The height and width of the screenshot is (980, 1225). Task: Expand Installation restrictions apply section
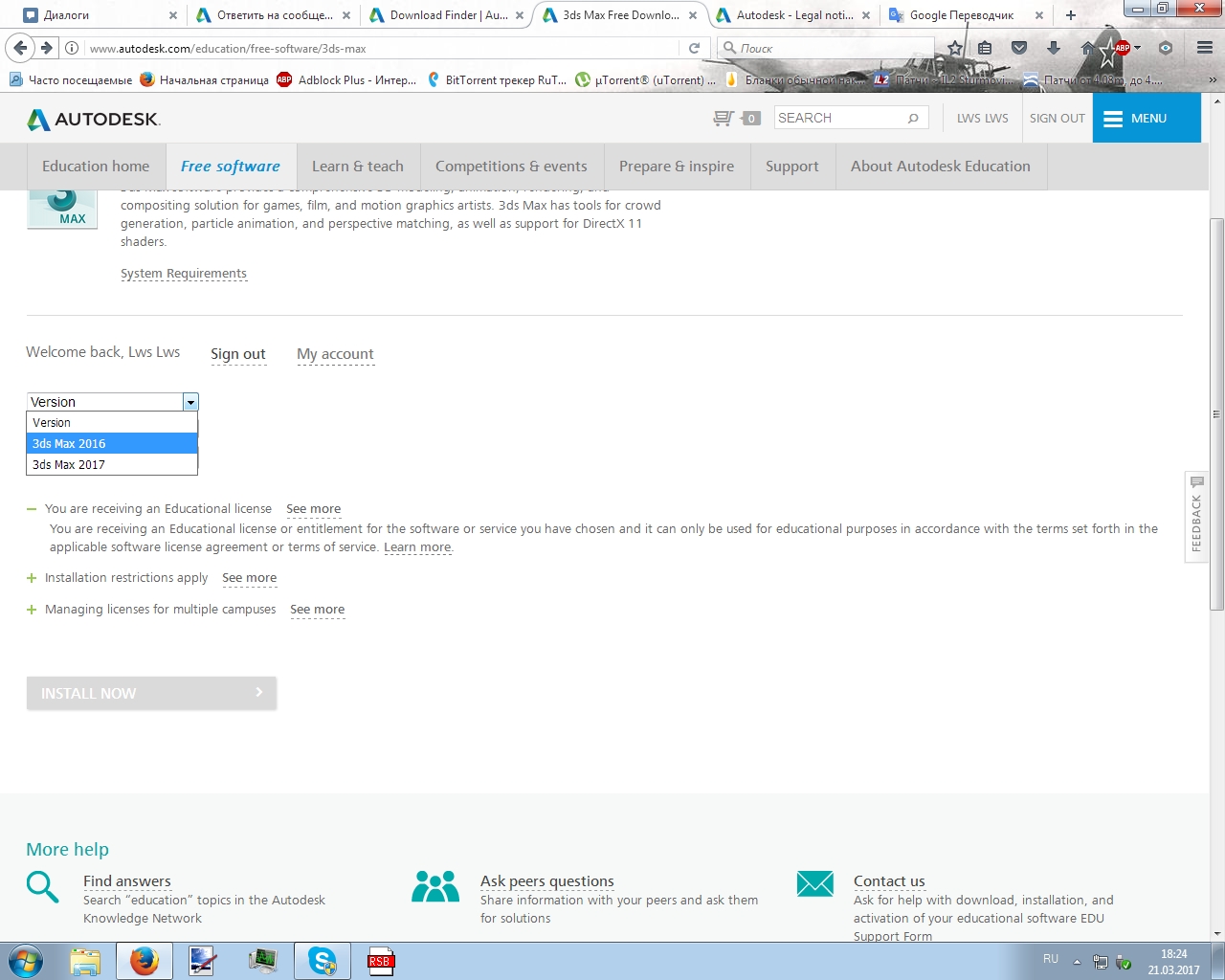32,578
